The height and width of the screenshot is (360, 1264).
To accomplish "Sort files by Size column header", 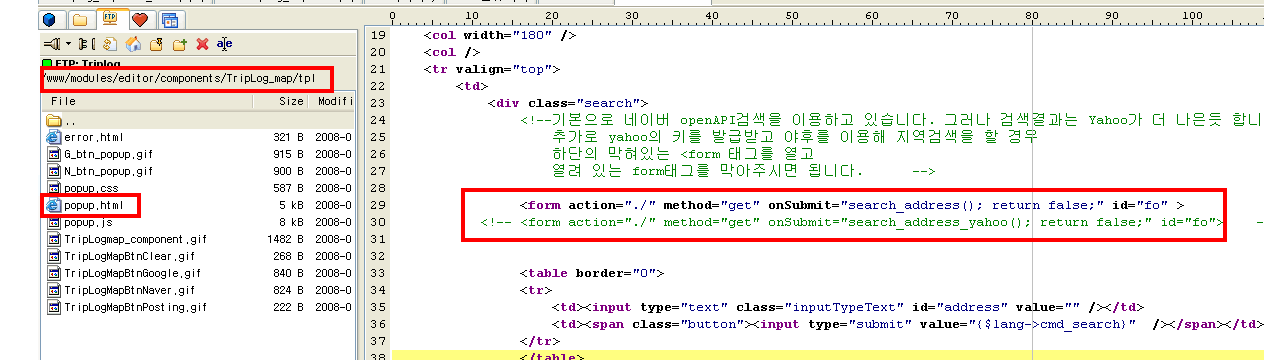I will (291, 101).
